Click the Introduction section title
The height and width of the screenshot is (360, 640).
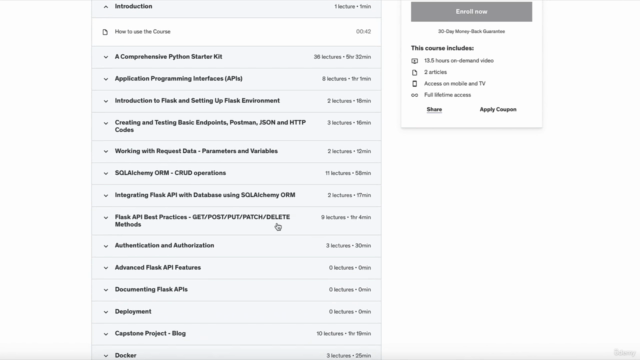[x=133, y=6]
